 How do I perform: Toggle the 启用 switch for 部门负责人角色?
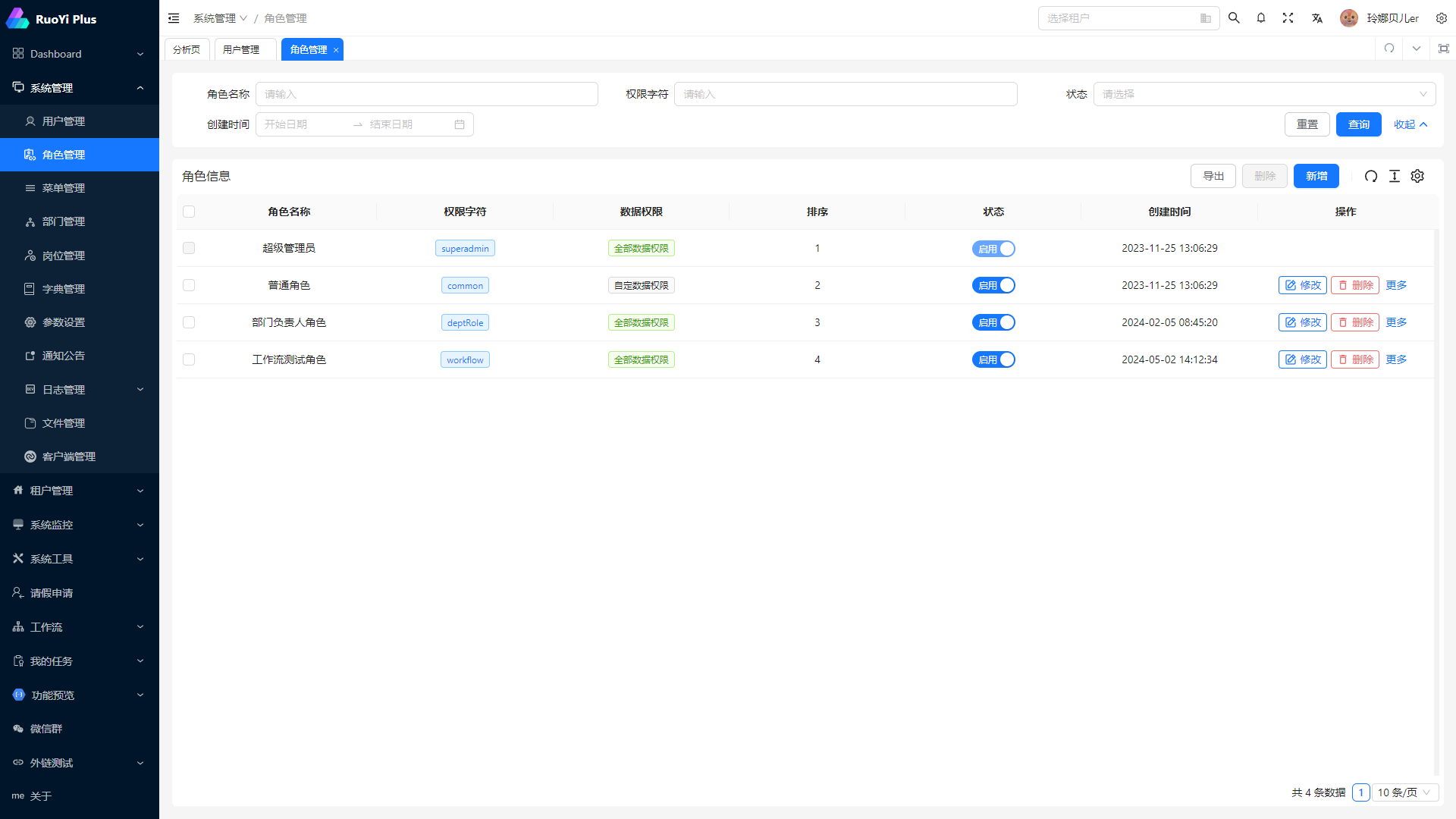993,322
